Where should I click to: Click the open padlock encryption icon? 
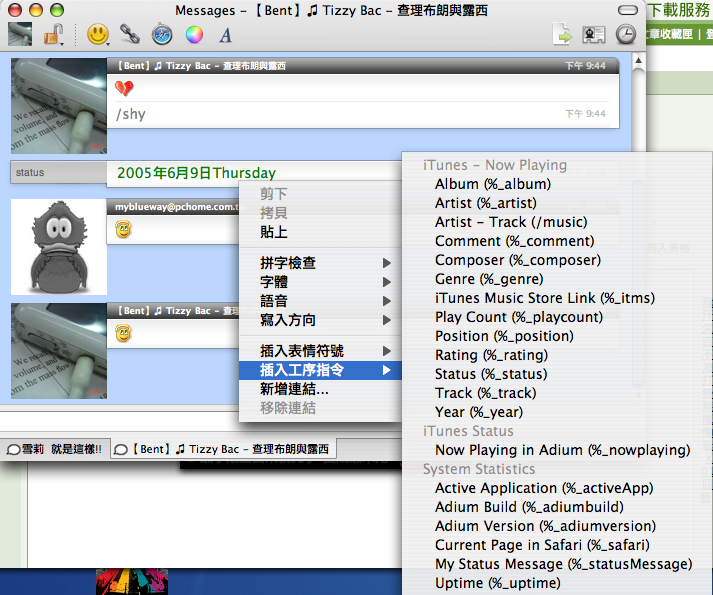[53, 35]
